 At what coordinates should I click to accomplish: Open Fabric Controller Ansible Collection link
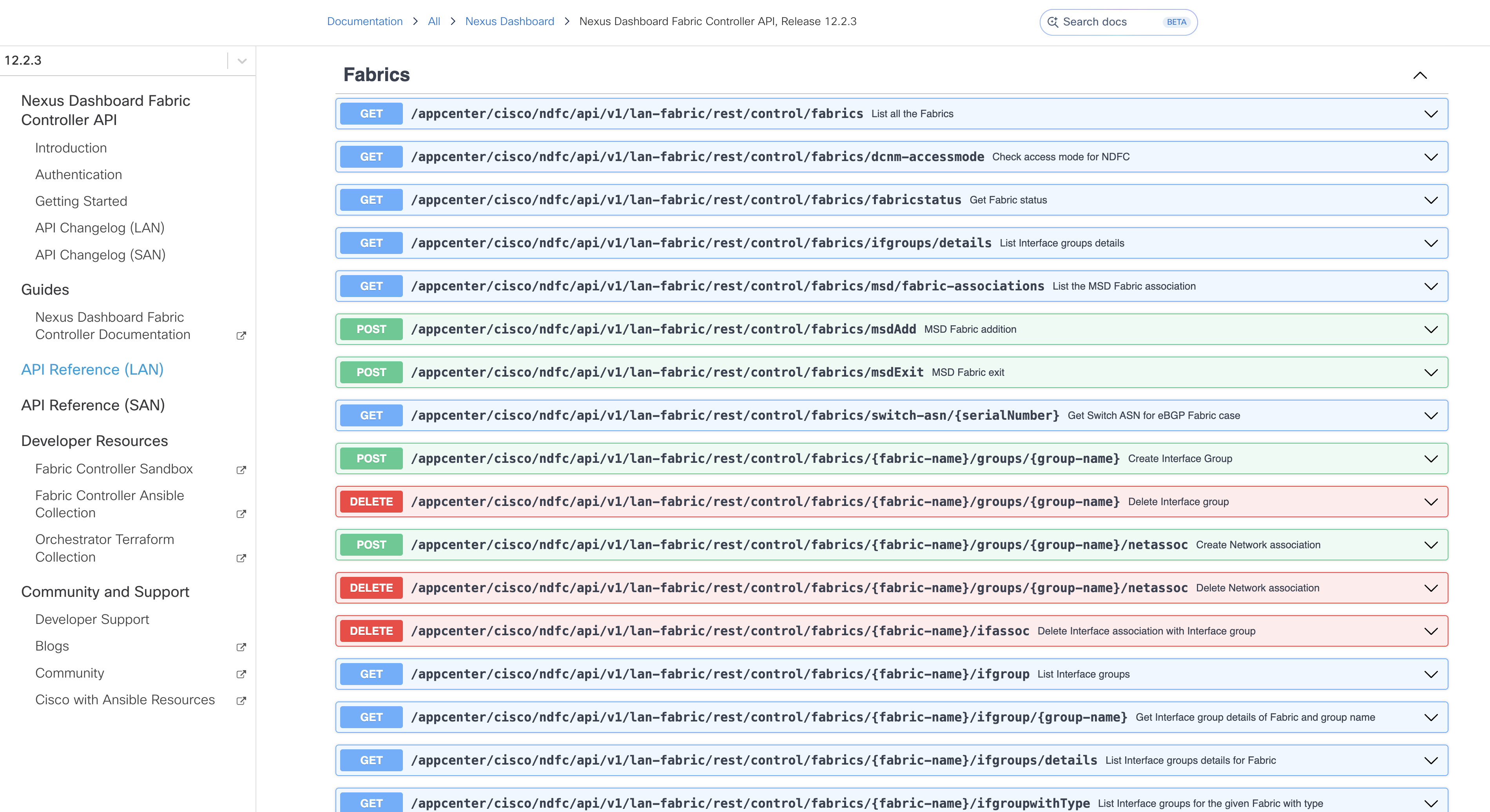pyautogui.click(x=110, y=504)
